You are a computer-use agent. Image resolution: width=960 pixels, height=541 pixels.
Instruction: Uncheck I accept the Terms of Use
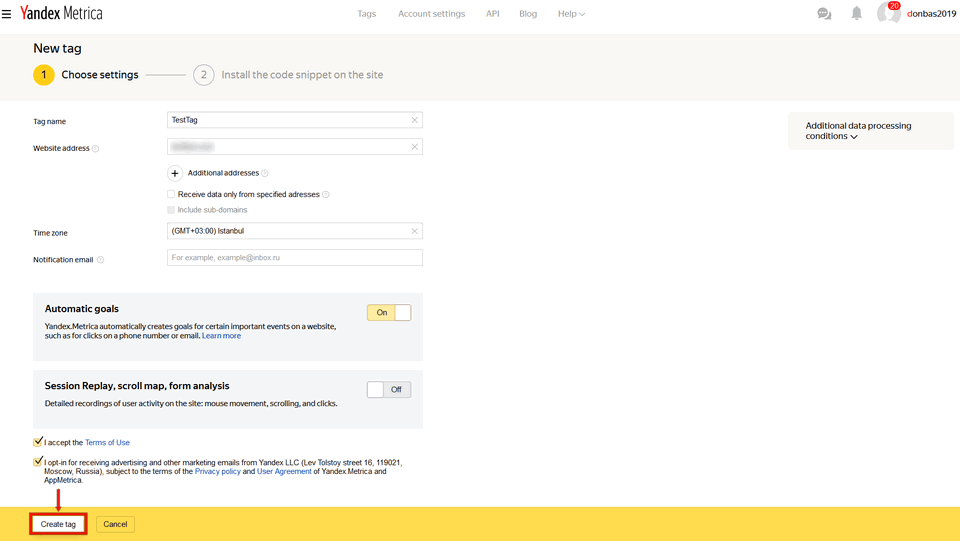(x=38, y=441)
